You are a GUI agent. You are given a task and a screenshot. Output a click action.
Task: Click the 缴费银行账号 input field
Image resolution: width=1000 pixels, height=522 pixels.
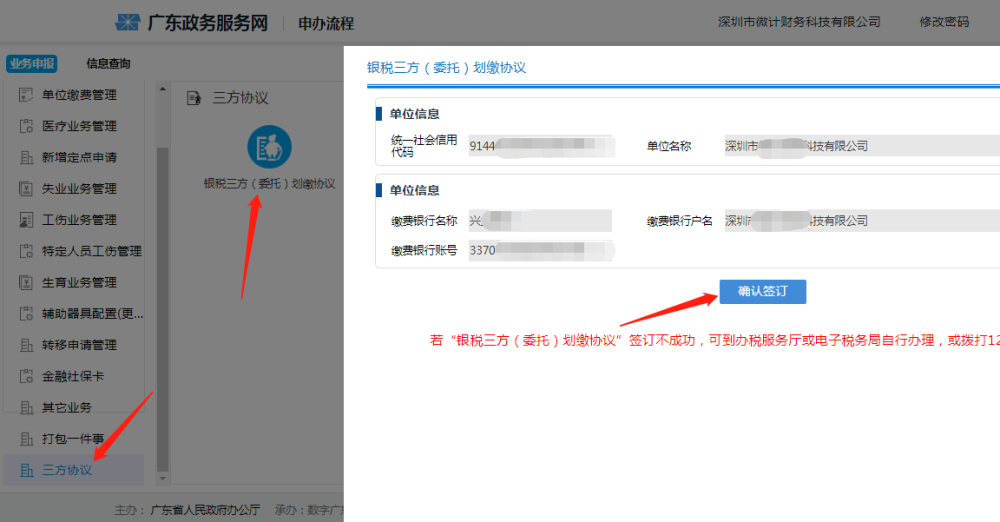tap(540, 251)
